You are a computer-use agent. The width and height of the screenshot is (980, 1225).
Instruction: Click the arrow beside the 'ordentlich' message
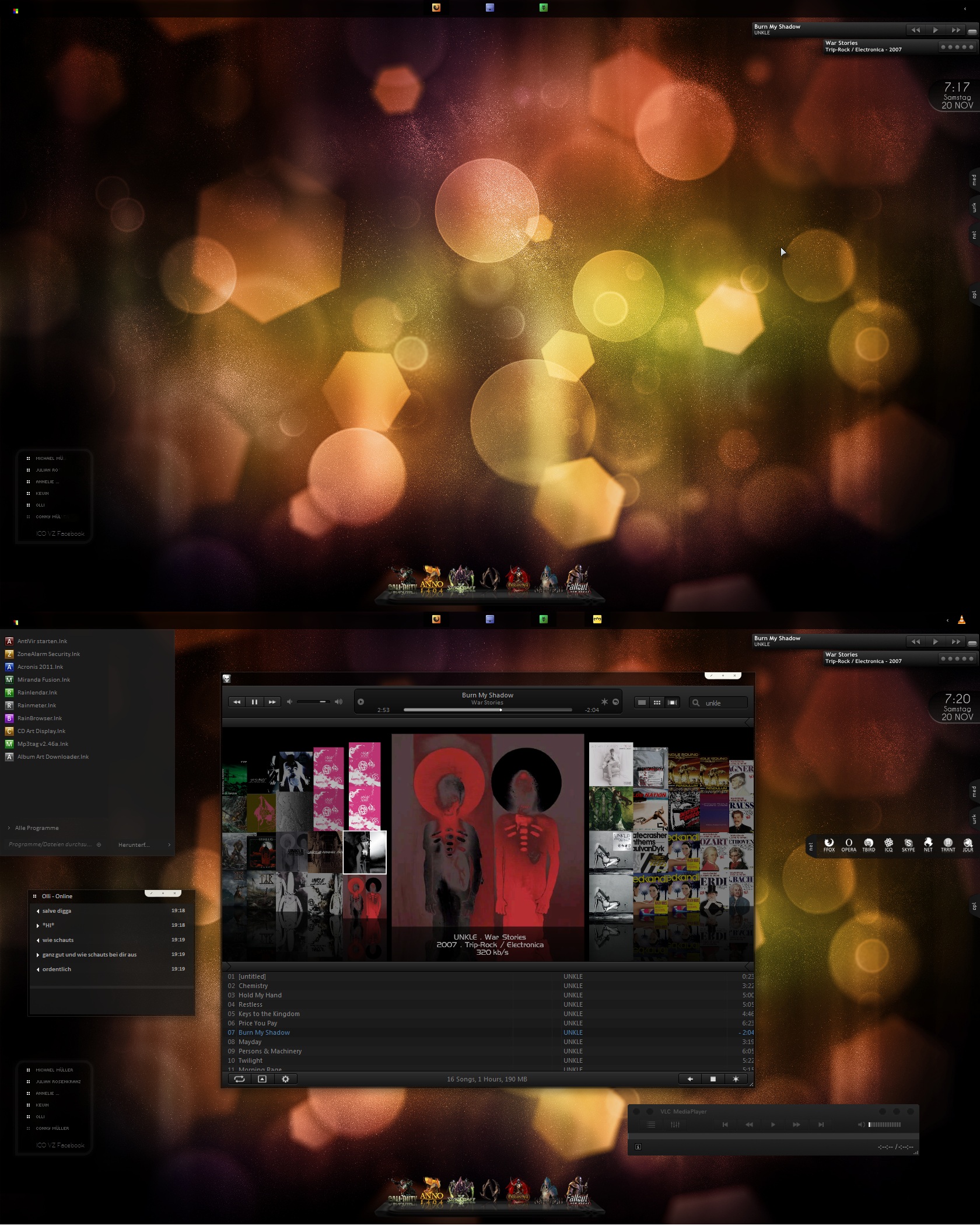coord(38,969)
